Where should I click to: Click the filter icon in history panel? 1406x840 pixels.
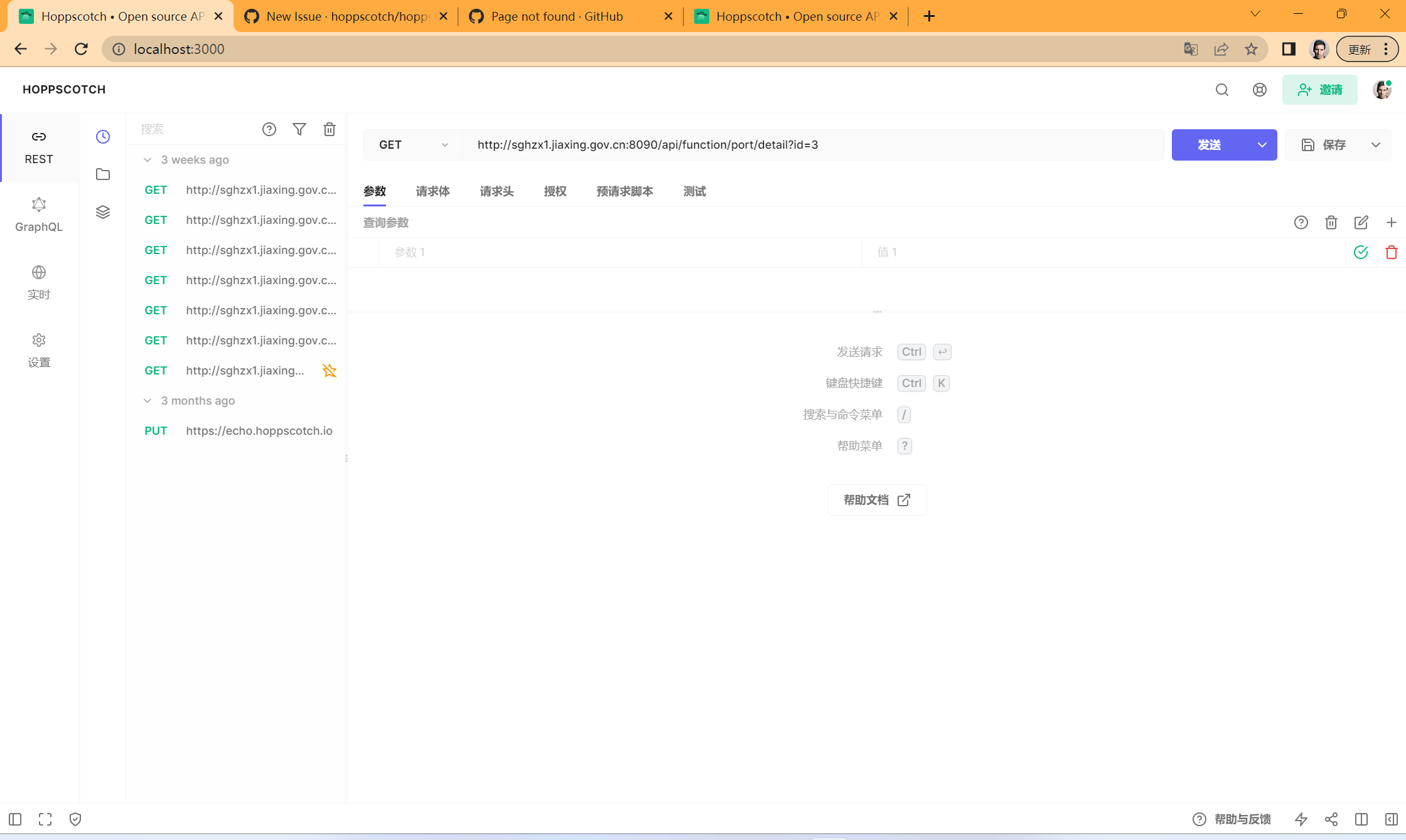pyautogui.click(x=299, y=129)
